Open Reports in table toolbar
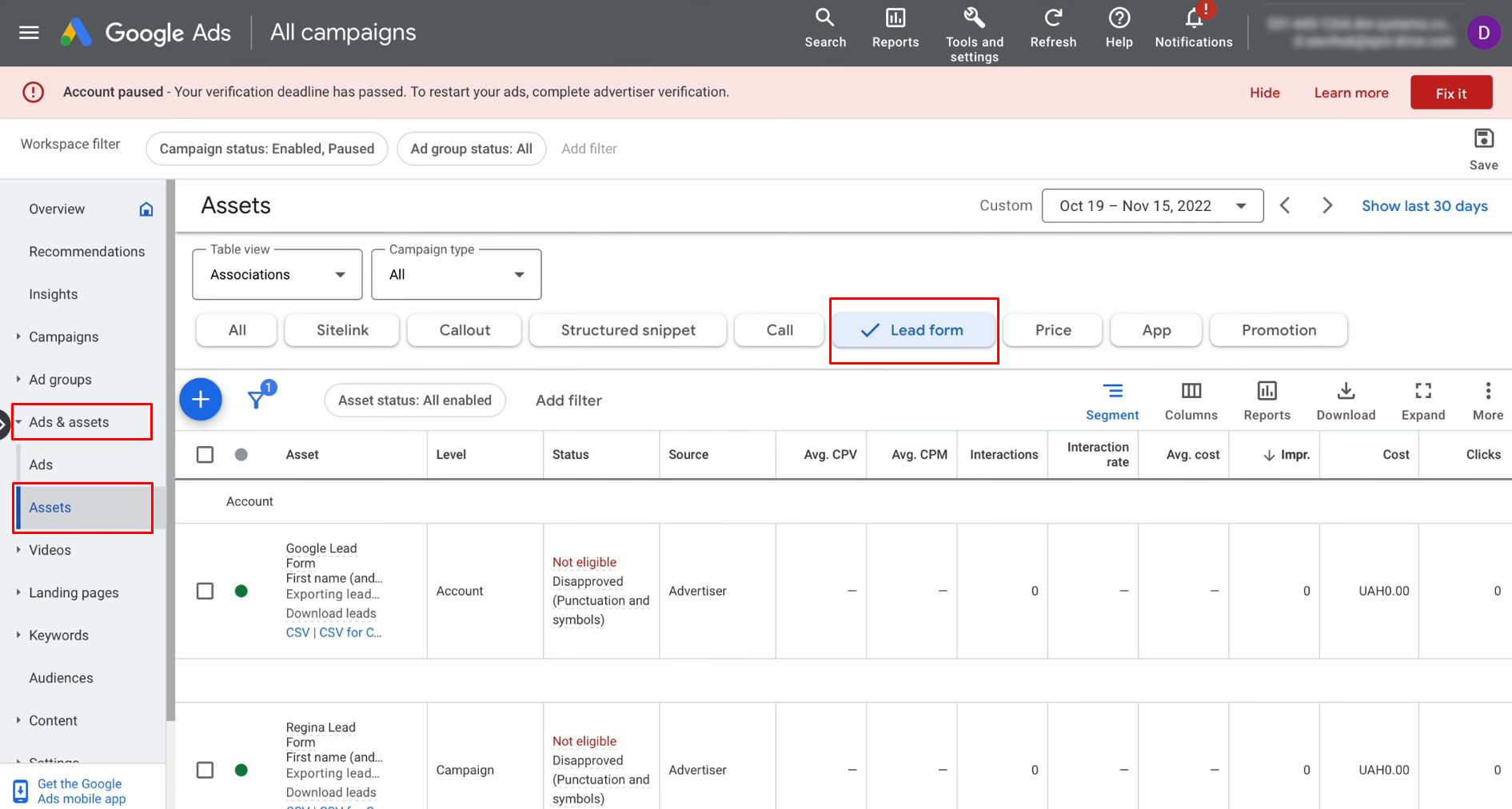Screen dimensions: 1512x809 [1267, 401]
